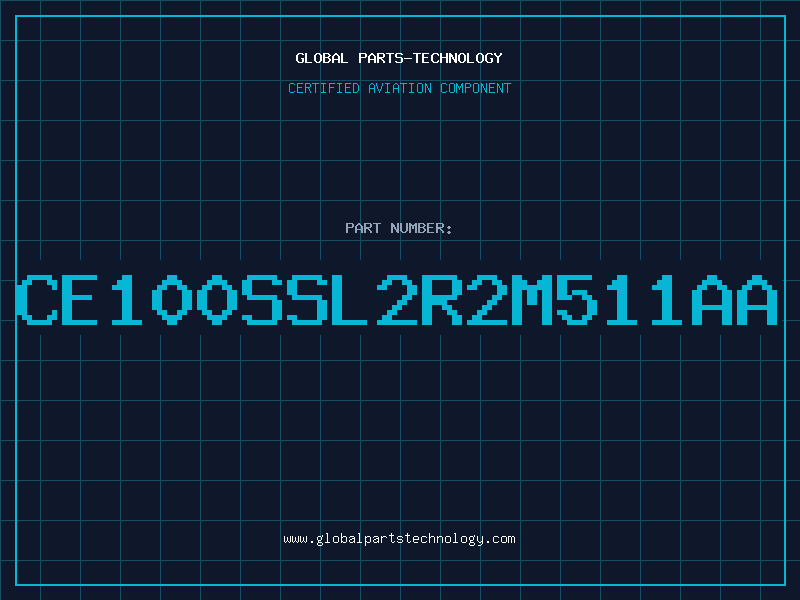Open the www.globalpartstechnology.com link

399,539
